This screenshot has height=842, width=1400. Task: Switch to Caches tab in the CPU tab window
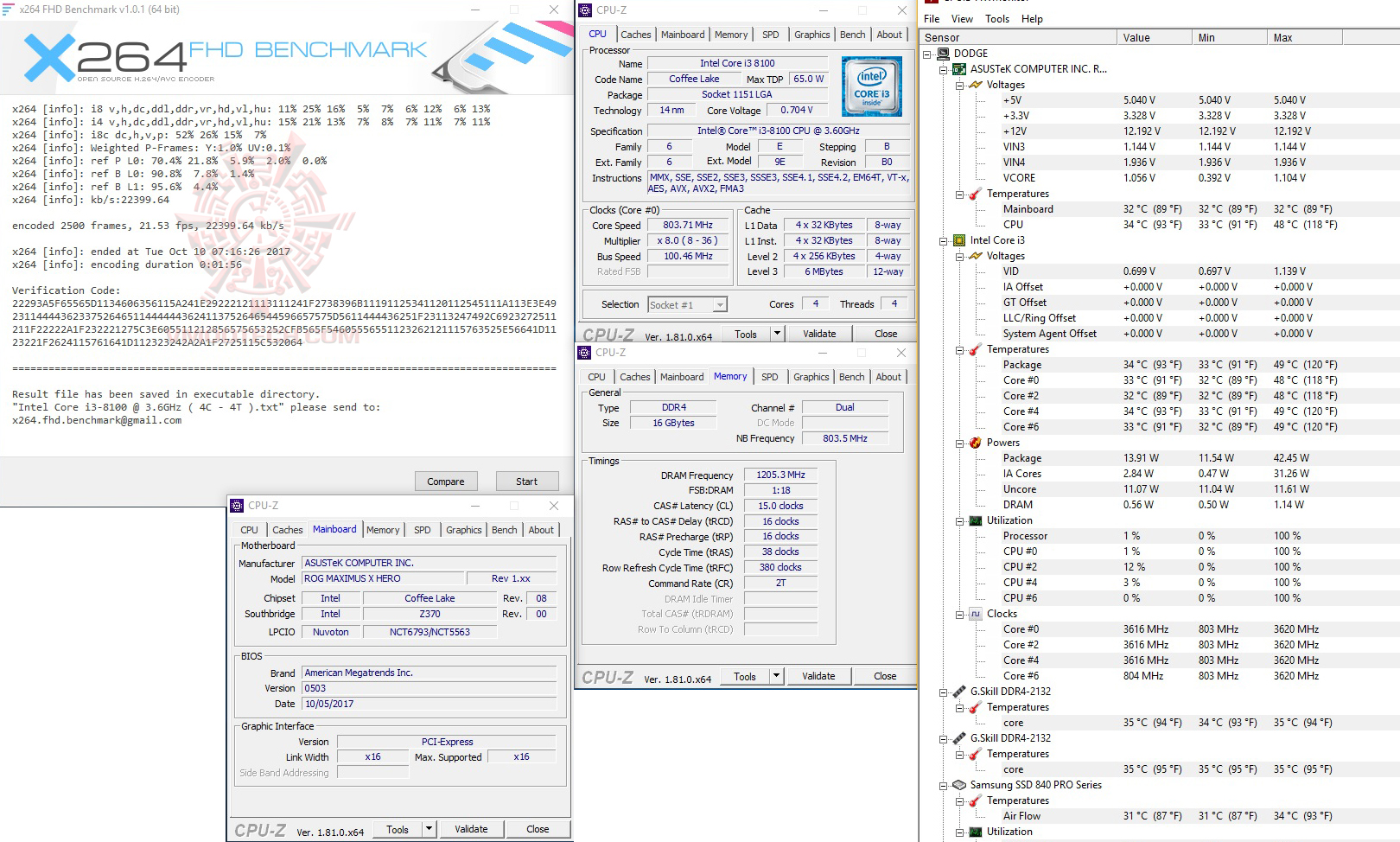coord(635,35)
